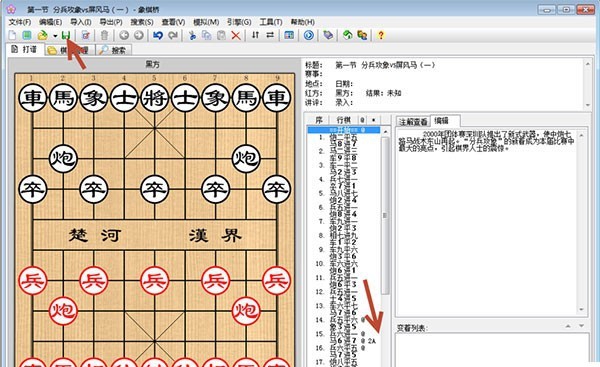This screenshot has height=367, width=600.
Task: Click the move list vertical scrollbar
Action: (x=385, y=215)
